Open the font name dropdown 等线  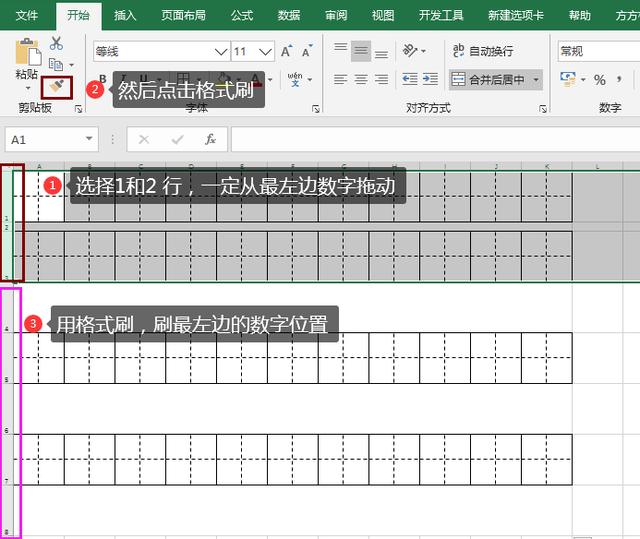pyautogui.click(x=221, y=52)
